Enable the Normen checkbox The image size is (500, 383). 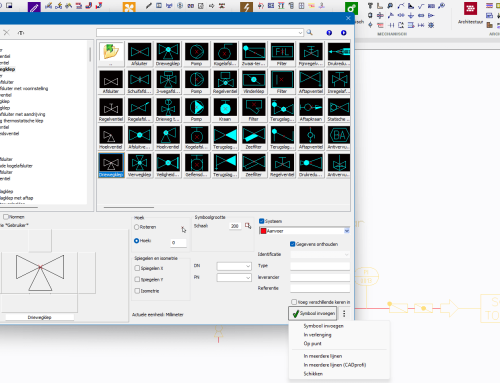tap(6, 217)
